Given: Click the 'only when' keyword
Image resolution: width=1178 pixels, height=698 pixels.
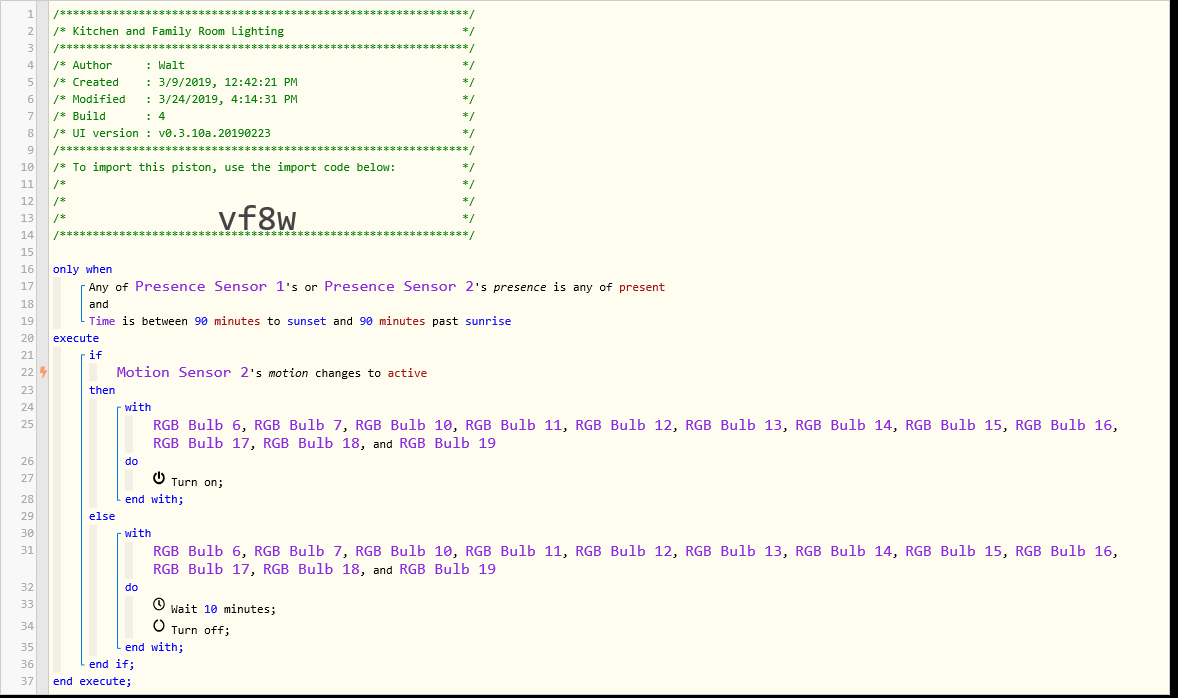Looking at the screenshot, I should (x=83, y=269).
